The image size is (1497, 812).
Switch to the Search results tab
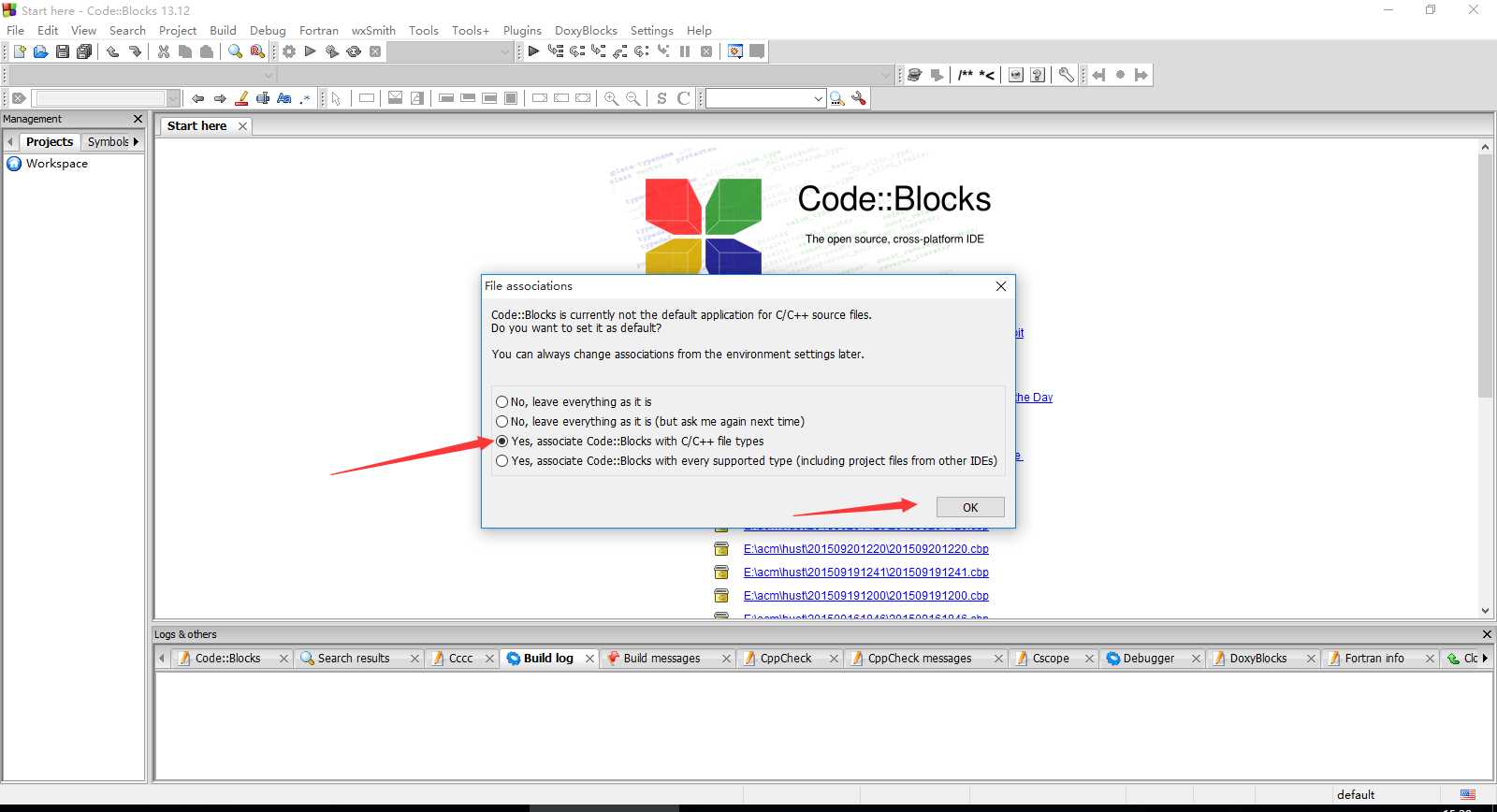coord(354,659)
